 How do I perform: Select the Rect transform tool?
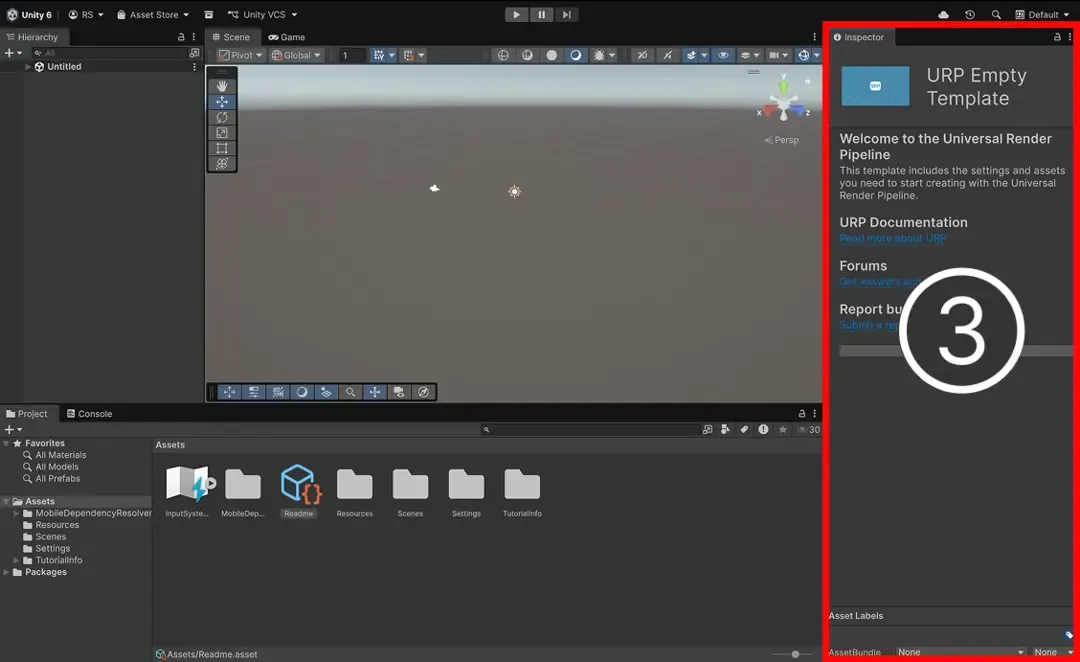222,148
